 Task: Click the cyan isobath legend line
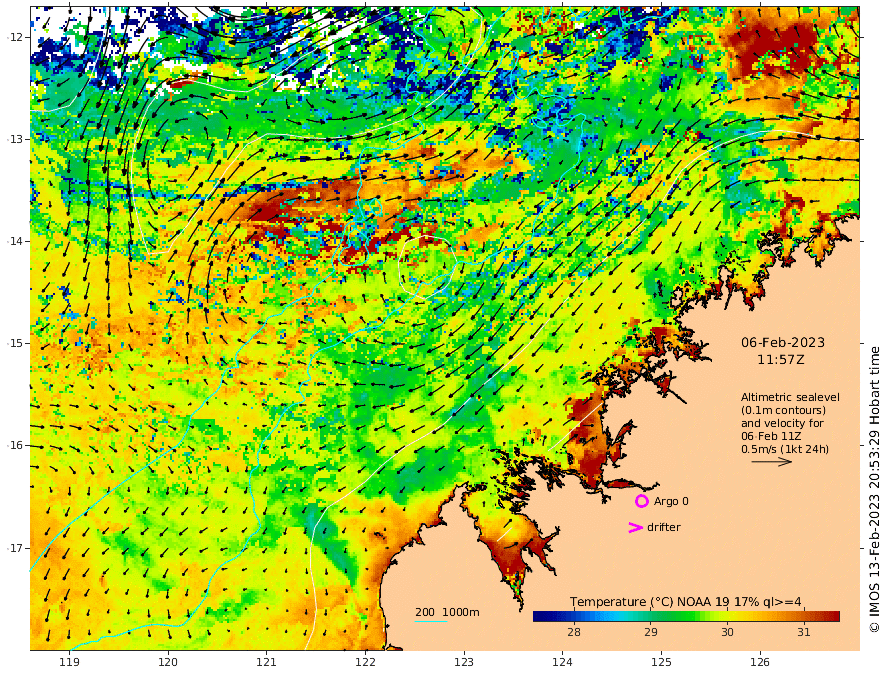431,621
